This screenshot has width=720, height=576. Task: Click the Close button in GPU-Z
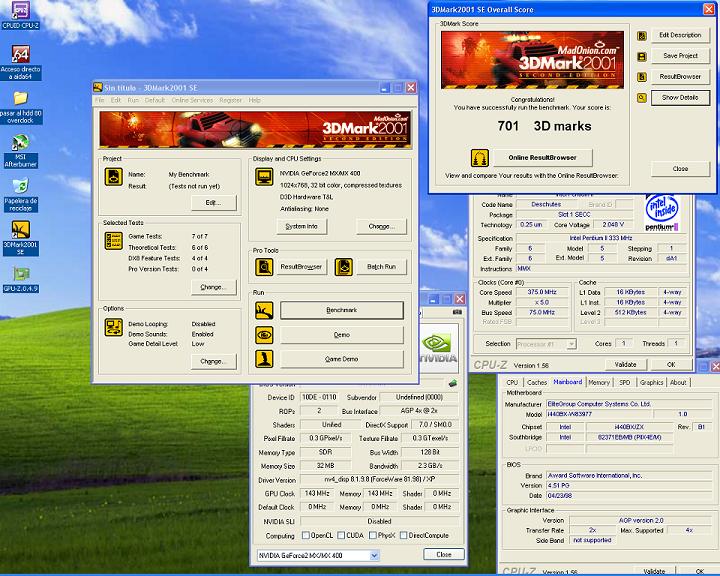tap(444, 554)
